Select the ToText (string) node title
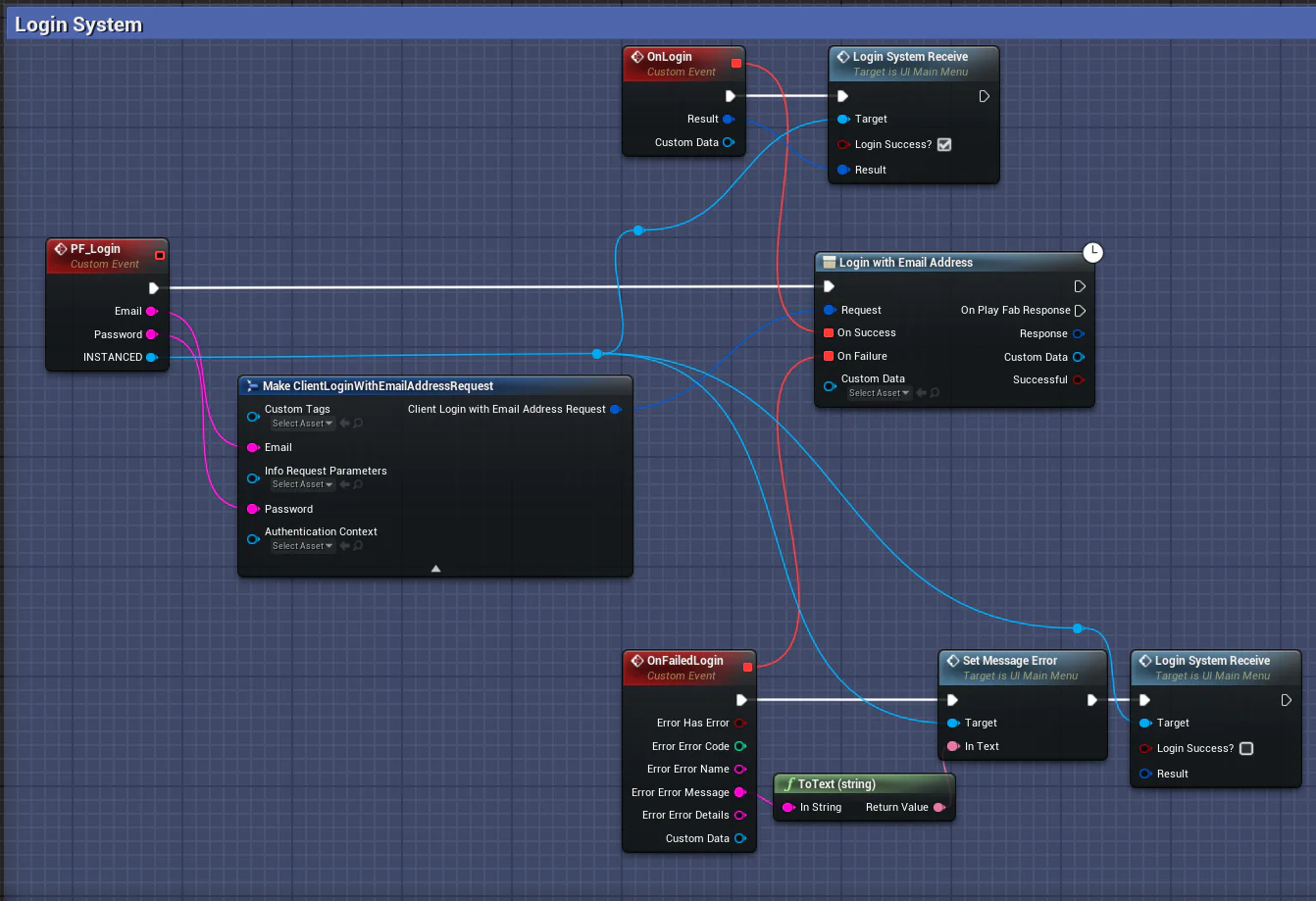The height and width of the screenshot is (901, 1316). (x=836, y=784)
